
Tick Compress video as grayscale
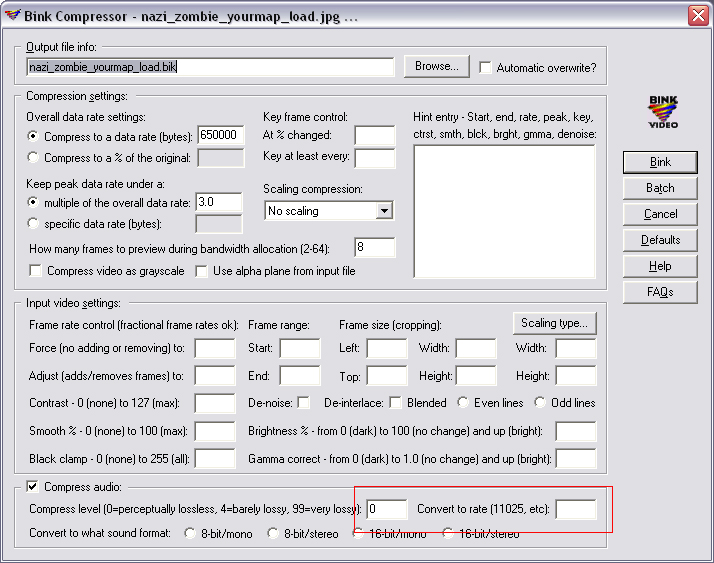click(x=36, y=271)
